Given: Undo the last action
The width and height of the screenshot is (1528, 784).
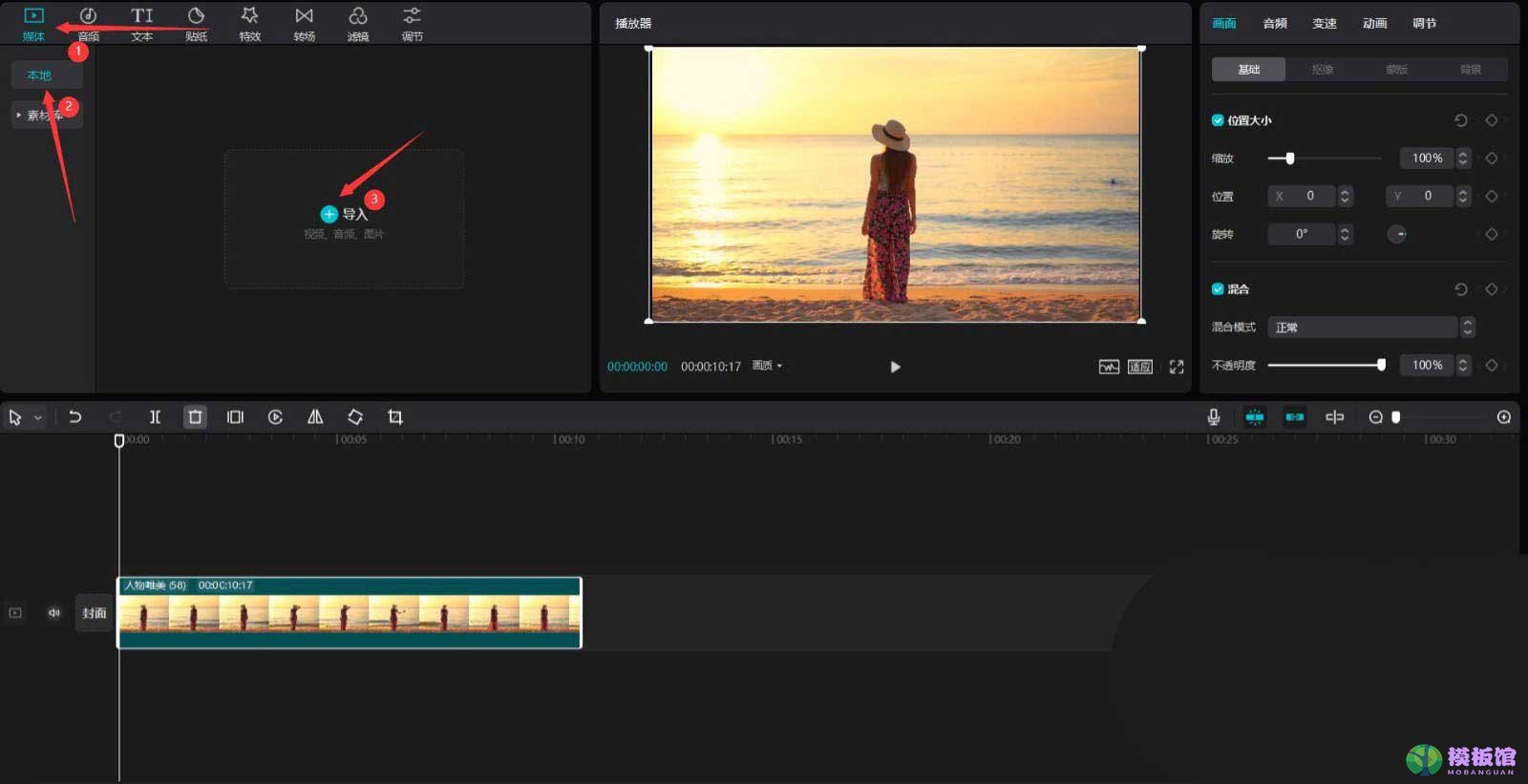Looking at the screenshot, I should [x=74, y=417].
